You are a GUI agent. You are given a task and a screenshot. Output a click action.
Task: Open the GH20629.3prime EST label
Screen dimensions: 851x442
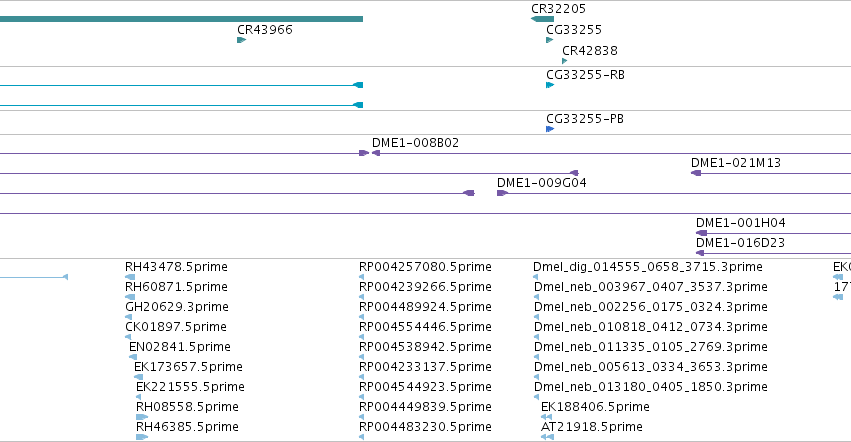click(177, 307)
